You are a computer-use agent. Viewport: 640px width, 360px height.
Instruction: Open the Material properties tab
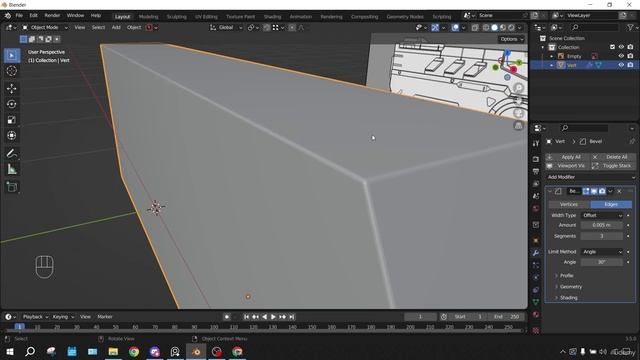click(x=536, y=314)
